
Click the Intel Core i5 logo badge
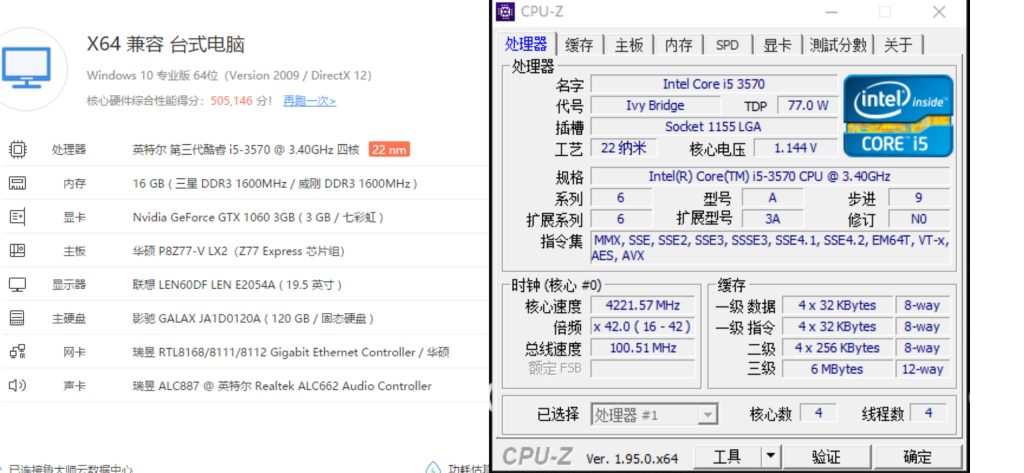[x=898, y=116]
